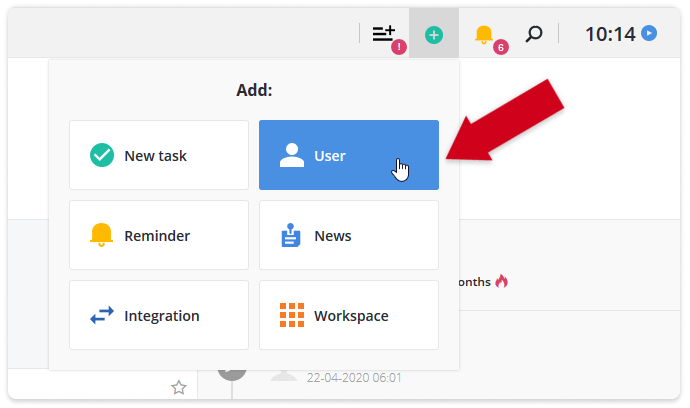Click the 10:14 timer display
This screenshot has width=690, height=408.
(610, 34)
